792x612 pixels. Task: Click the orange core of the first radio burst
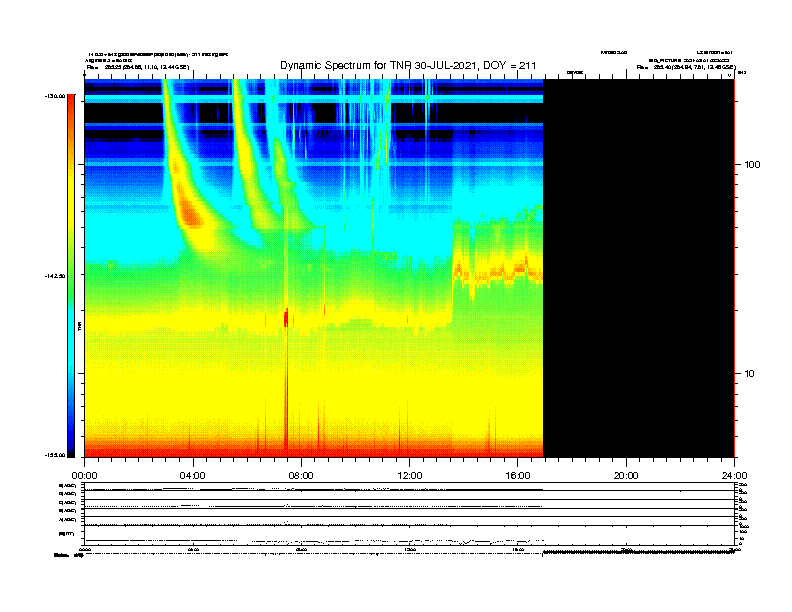click(190, 212)
